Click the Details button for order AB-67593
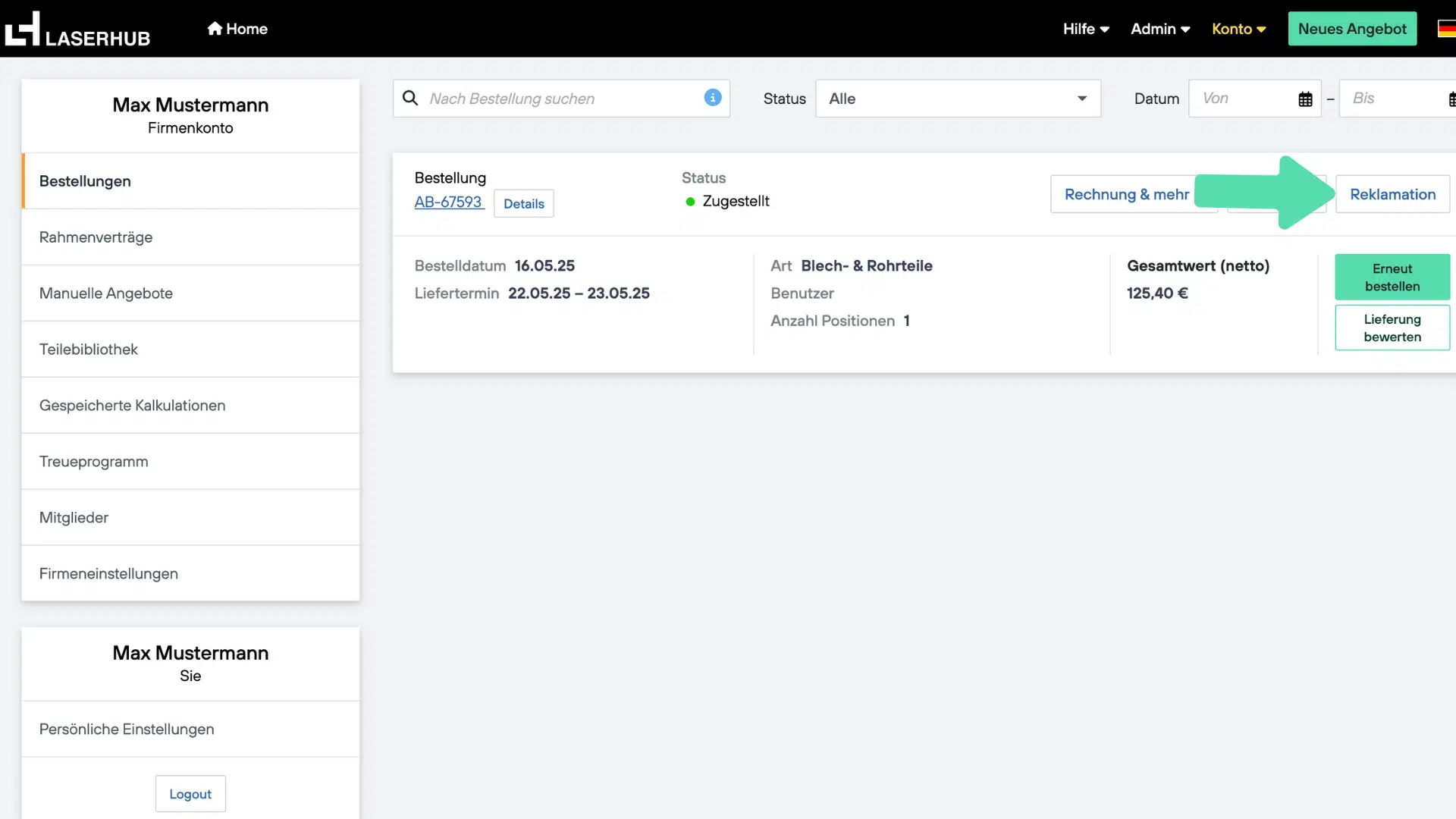Screen dimensions: 1456x819 (x=524, y=203)
